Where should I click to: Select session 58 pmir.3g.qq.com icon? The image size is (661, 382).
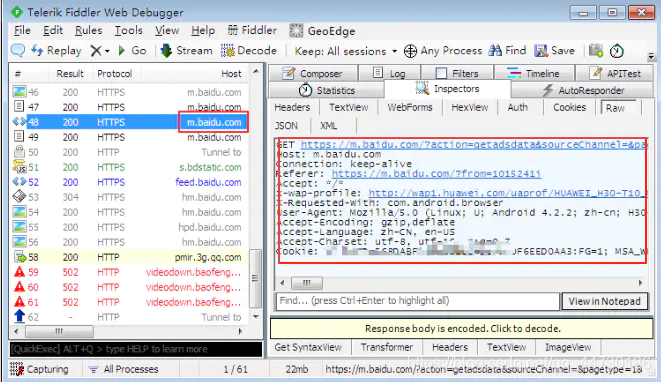point(19,257)
